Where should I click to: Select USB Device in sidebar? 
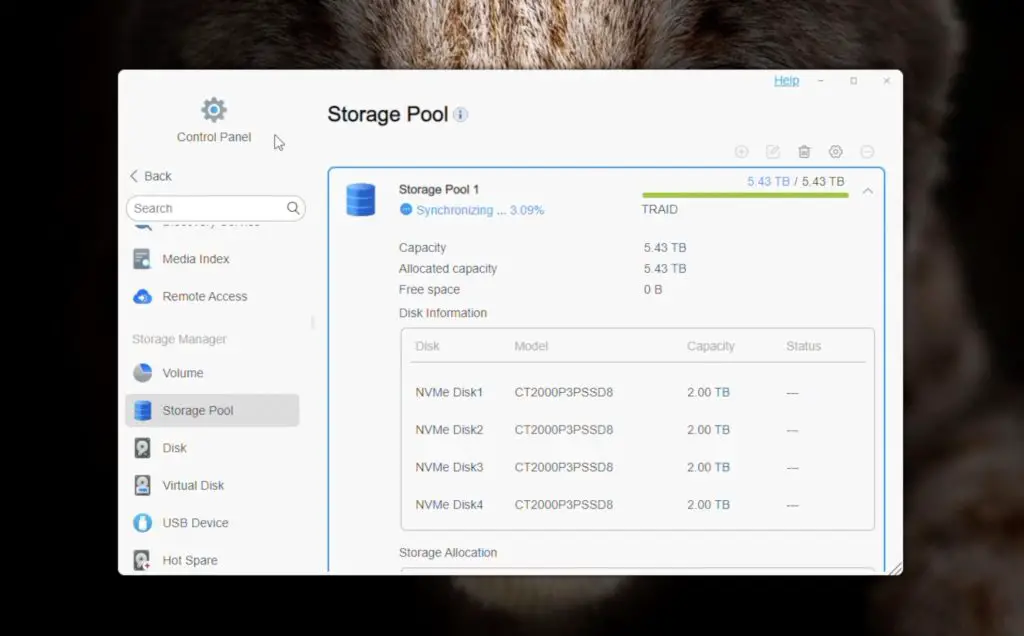195,523
